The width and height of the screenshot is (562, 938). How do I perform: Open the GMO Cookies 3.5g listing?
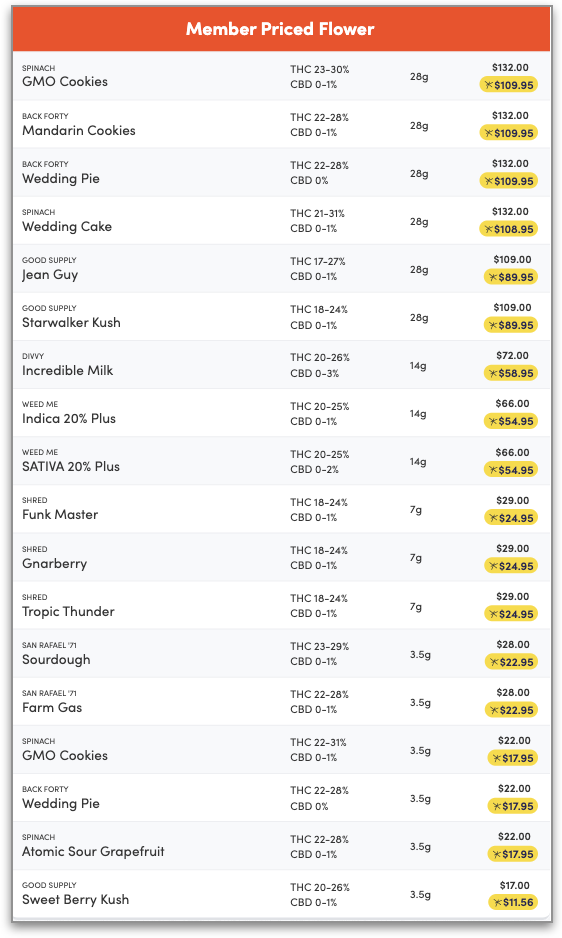point(281,750)
